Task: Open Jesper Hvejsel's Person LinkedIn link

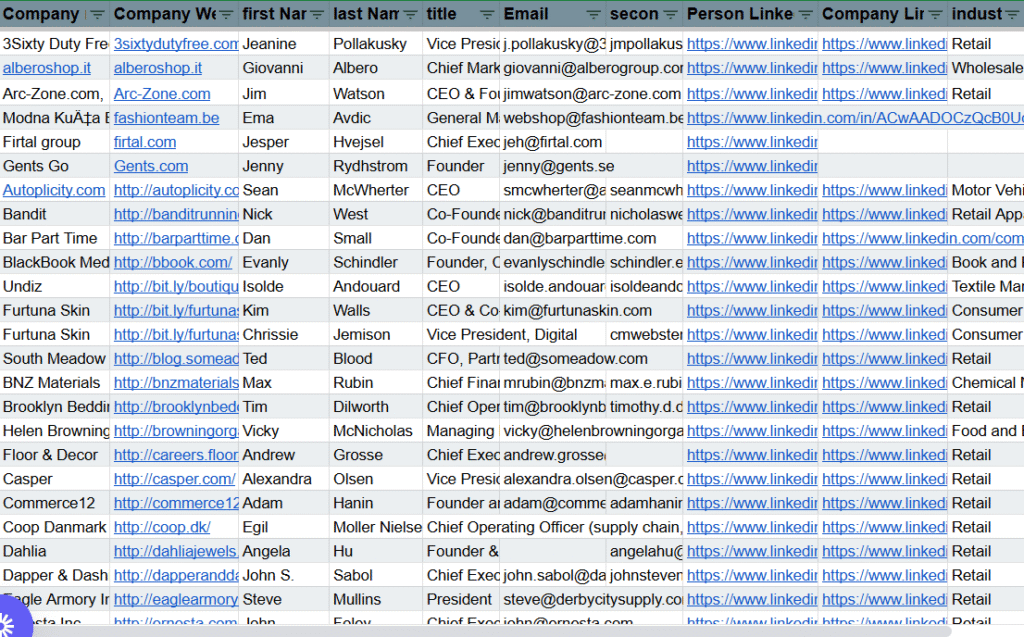Action: tap(752, 142)
